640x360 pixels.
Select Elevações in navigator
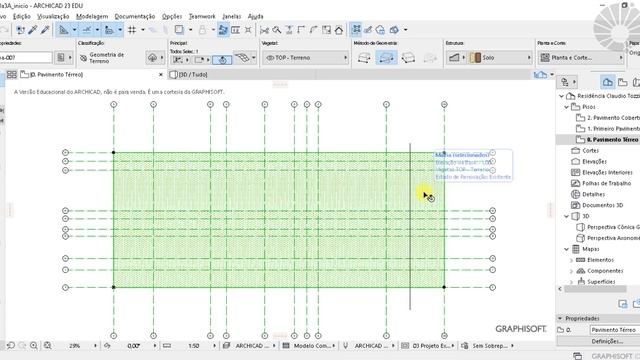[x=589, y=162]
